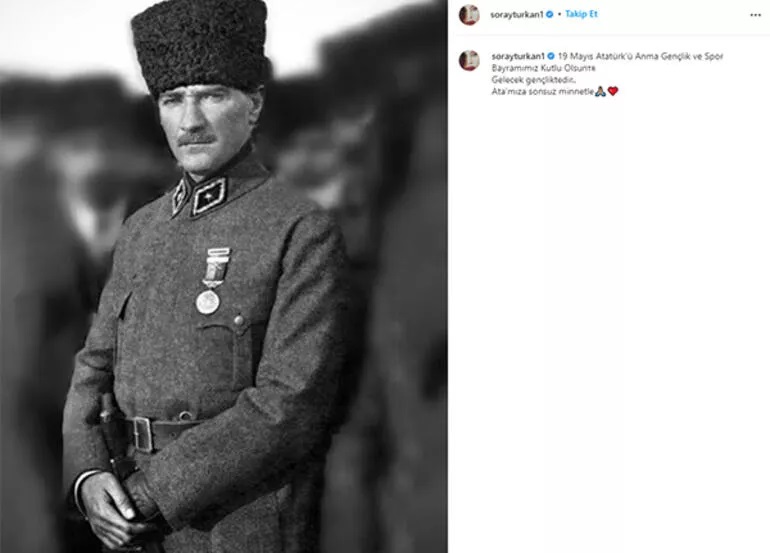
Task: Click the collar insignia in the photo
Action: (x=208, y=196)
